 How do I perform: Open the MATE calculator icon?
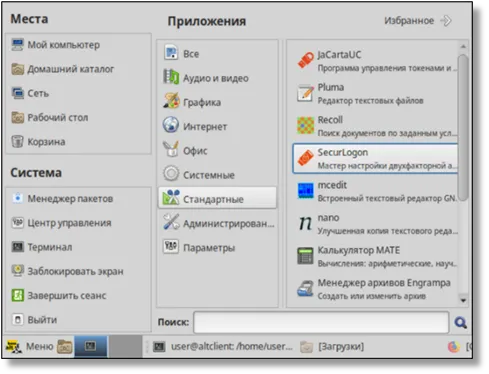[305, 256]
